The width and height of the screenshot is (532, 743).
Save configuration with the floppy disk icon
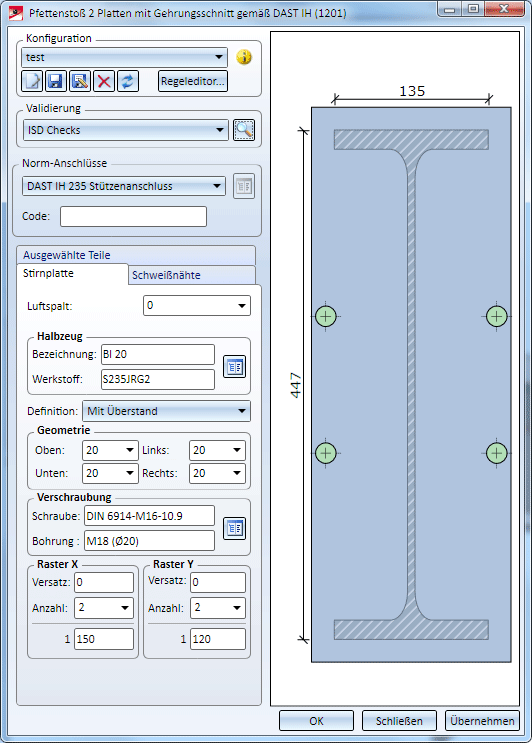click(56, 81)
